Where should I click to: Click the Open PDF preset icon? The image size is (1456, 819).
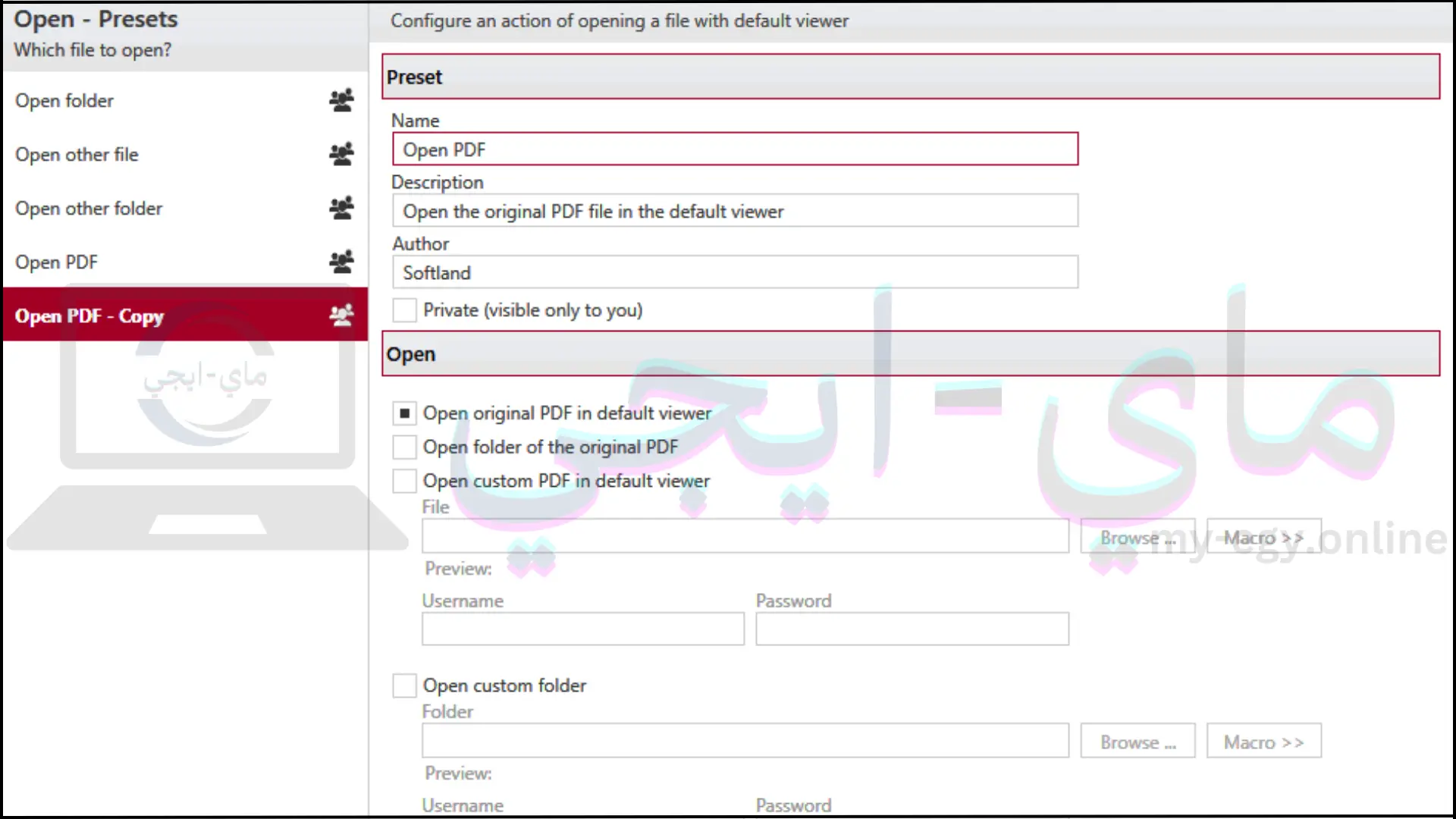pos(340,261)
